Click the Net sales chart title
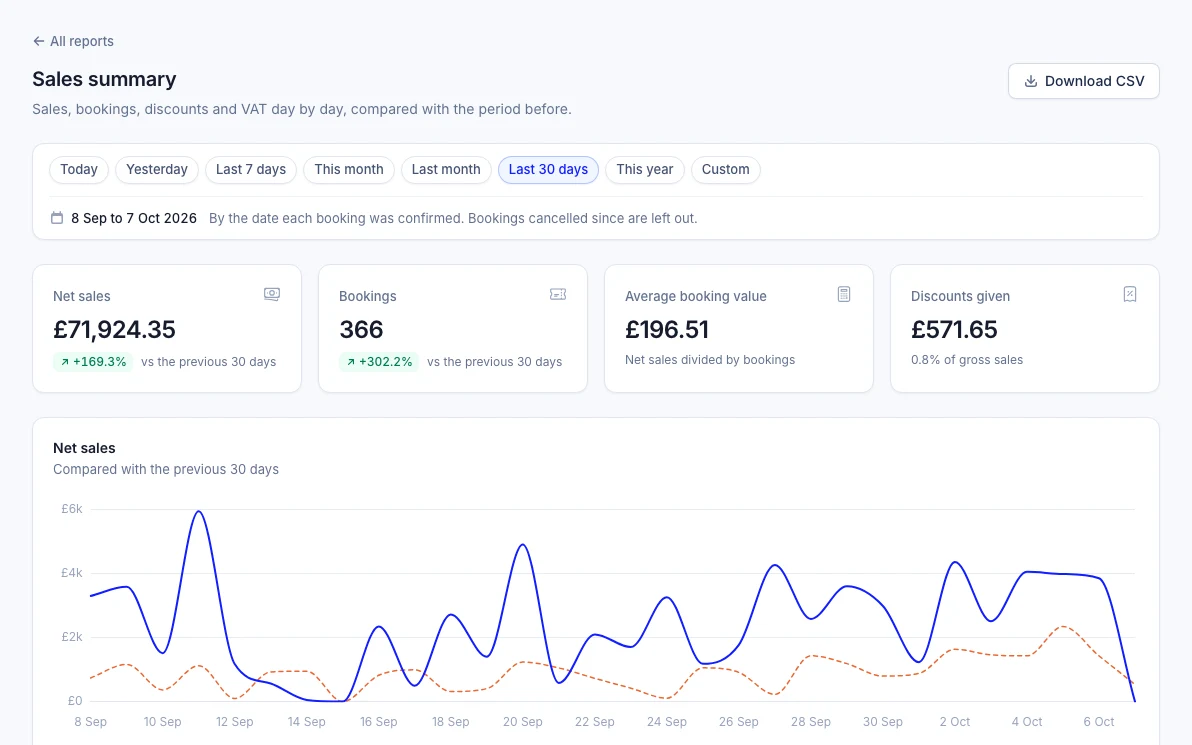 tap(84, 449)
